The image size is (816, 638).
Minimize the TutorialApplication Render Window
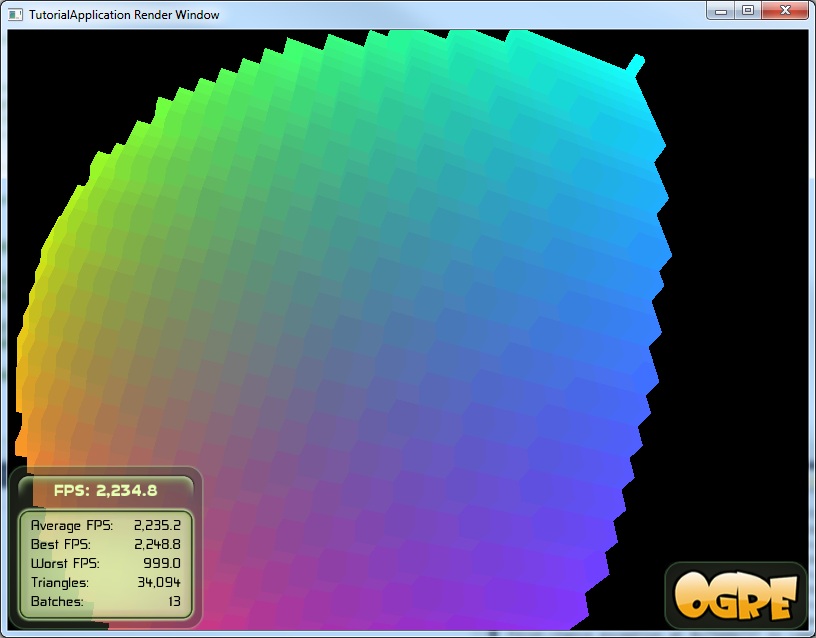click(x=722, y=10)
